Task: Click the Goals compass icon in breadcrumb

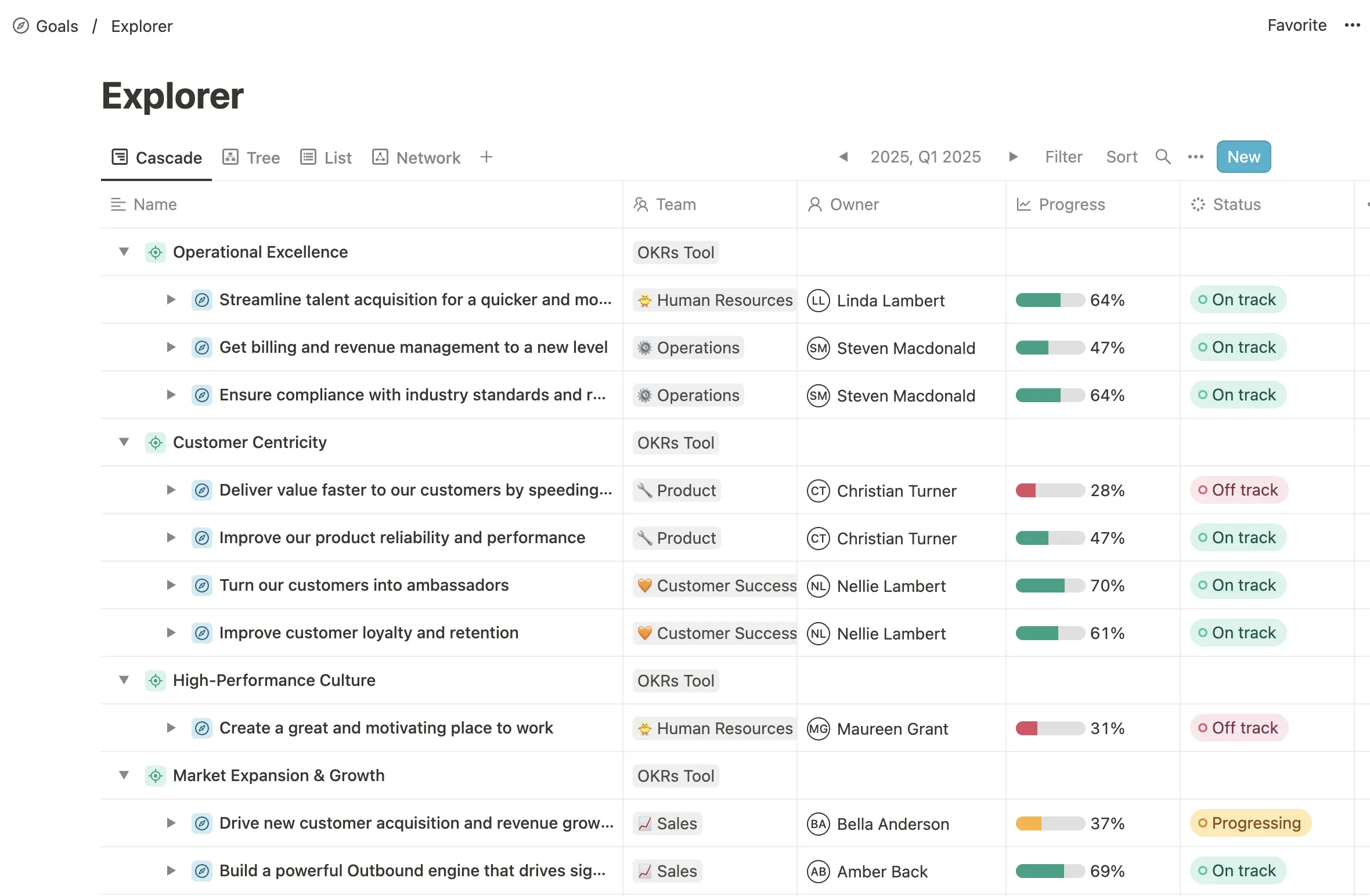Action: click(21, 26)
